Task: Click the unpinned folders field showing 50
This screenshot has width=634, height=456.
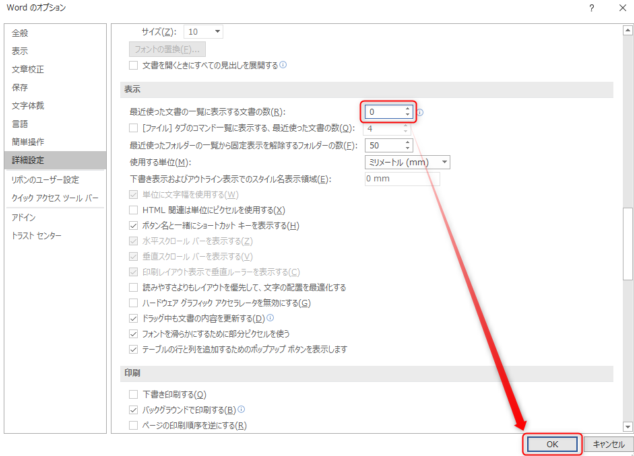Action: pos(385,146)
